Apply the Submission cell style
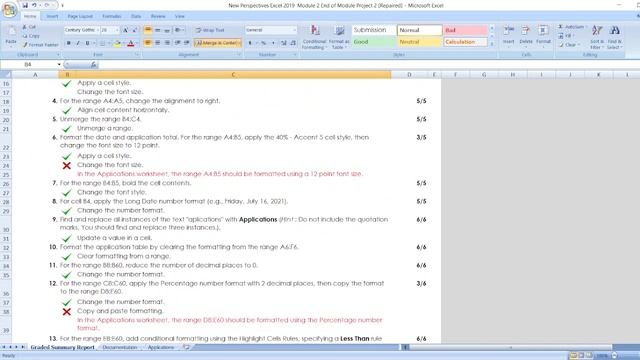 click(x=374, y=30)
